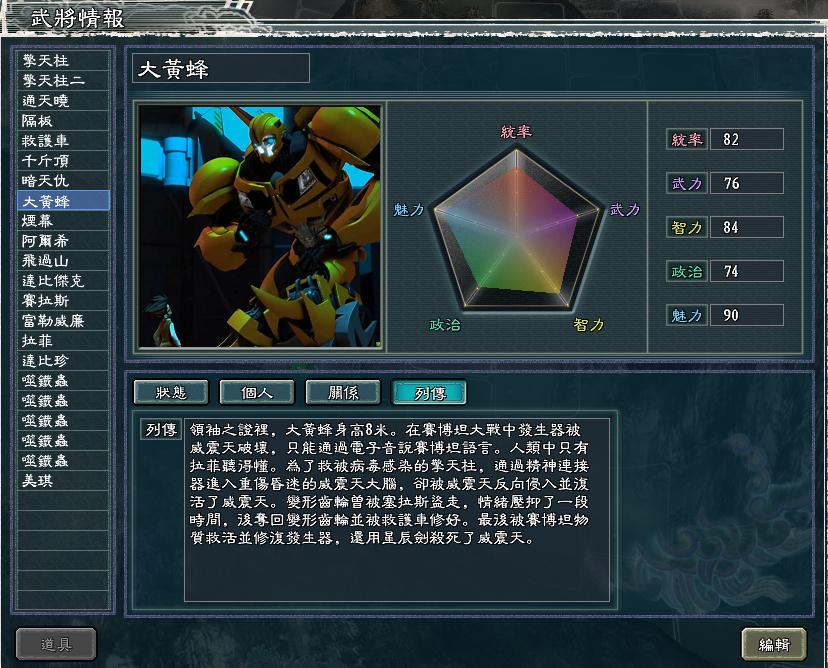This screenshot has width=828, height=668.
Task: Select 美琪 at the list bottom
Action: click(x=63, y=481)
